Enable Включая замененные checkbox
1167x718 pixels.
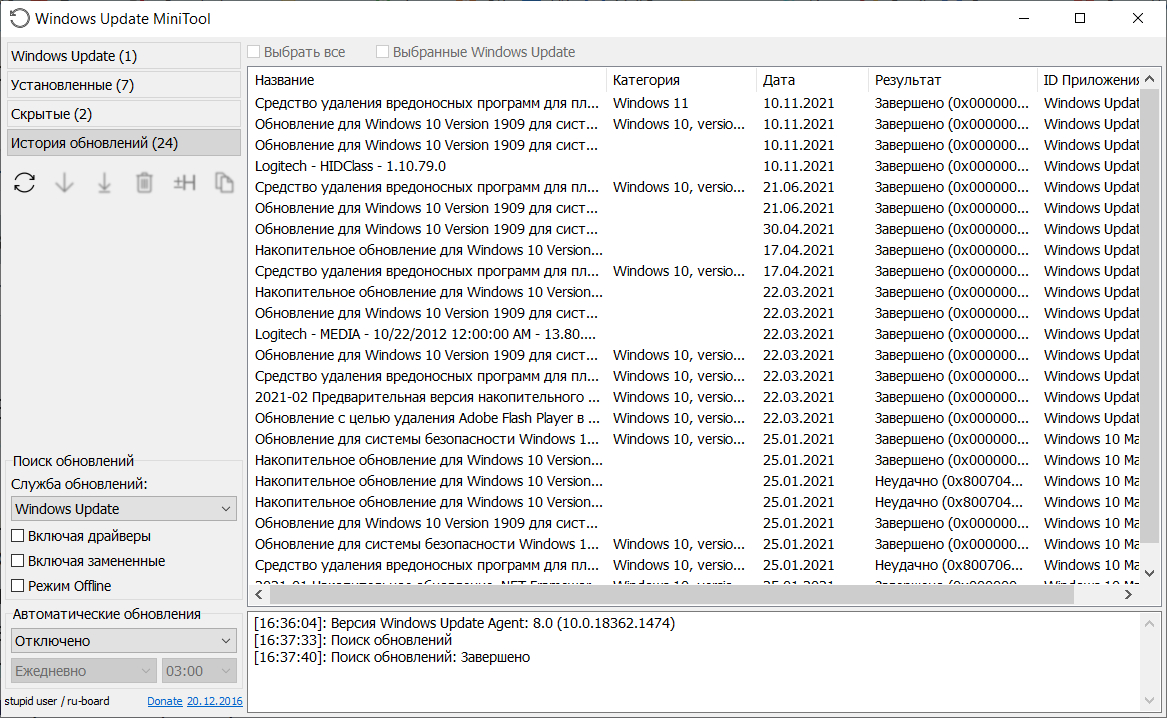pyautogui.click(x=18, y=561)
